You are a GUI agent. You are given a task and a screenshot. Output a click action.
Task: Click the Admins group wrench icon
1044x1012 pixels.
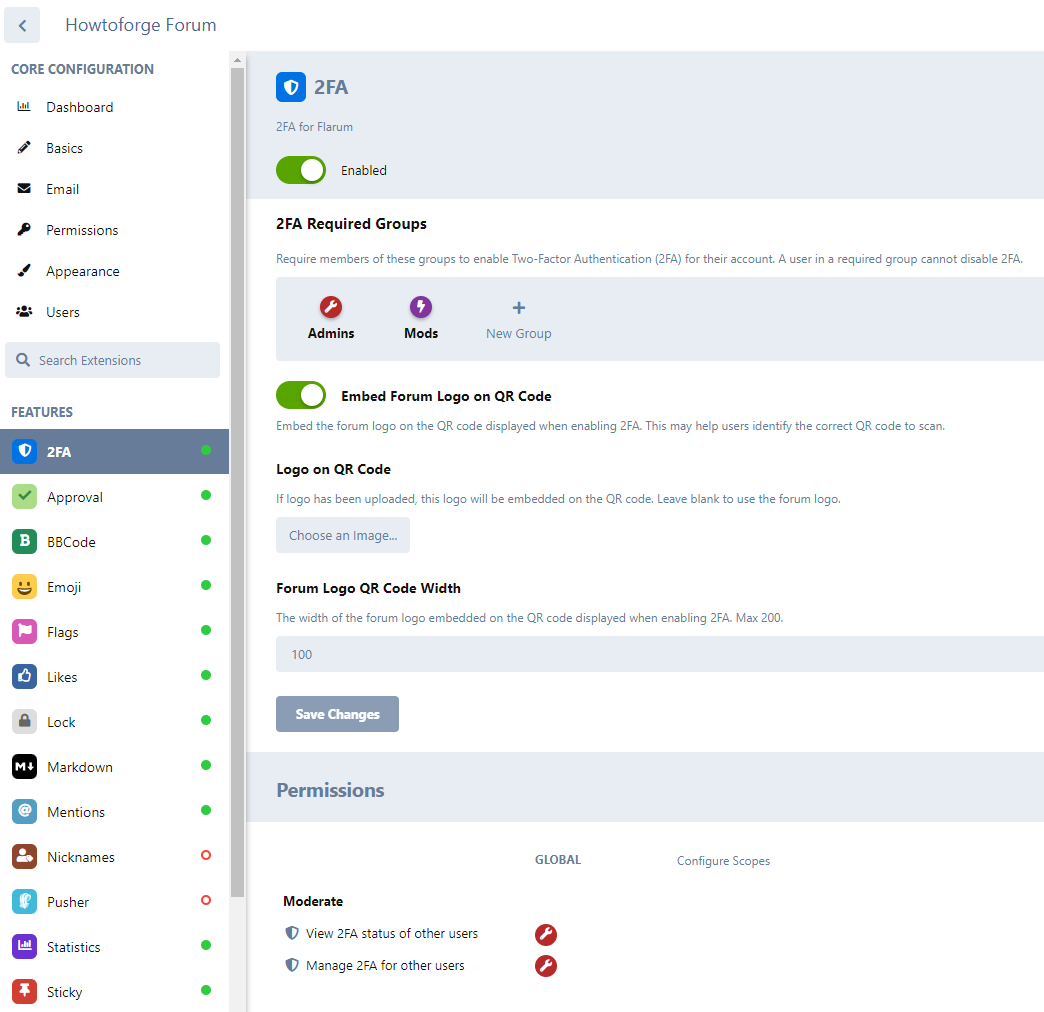[331, 307]
